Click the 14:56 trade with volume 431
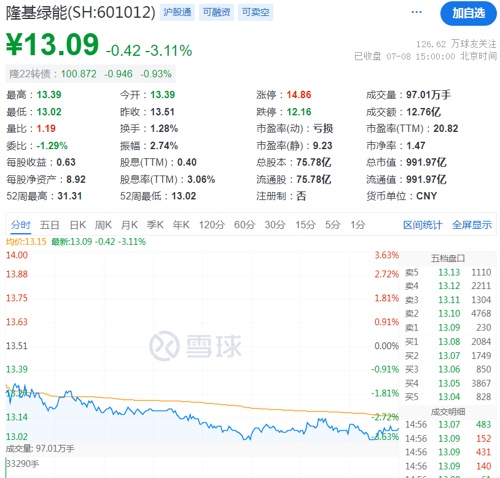 (x=448, y=452)
